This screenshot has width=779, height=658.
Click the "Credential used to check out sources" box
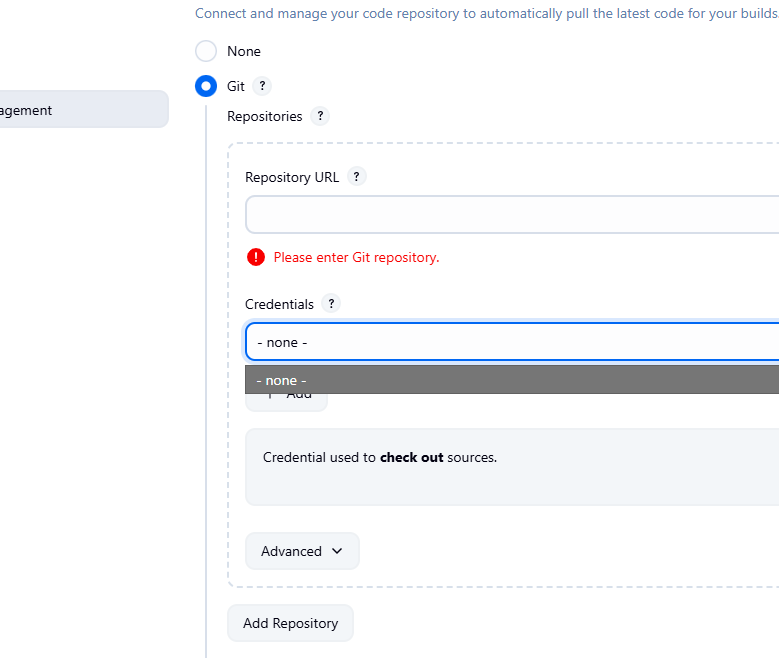(x=511, y=466)
